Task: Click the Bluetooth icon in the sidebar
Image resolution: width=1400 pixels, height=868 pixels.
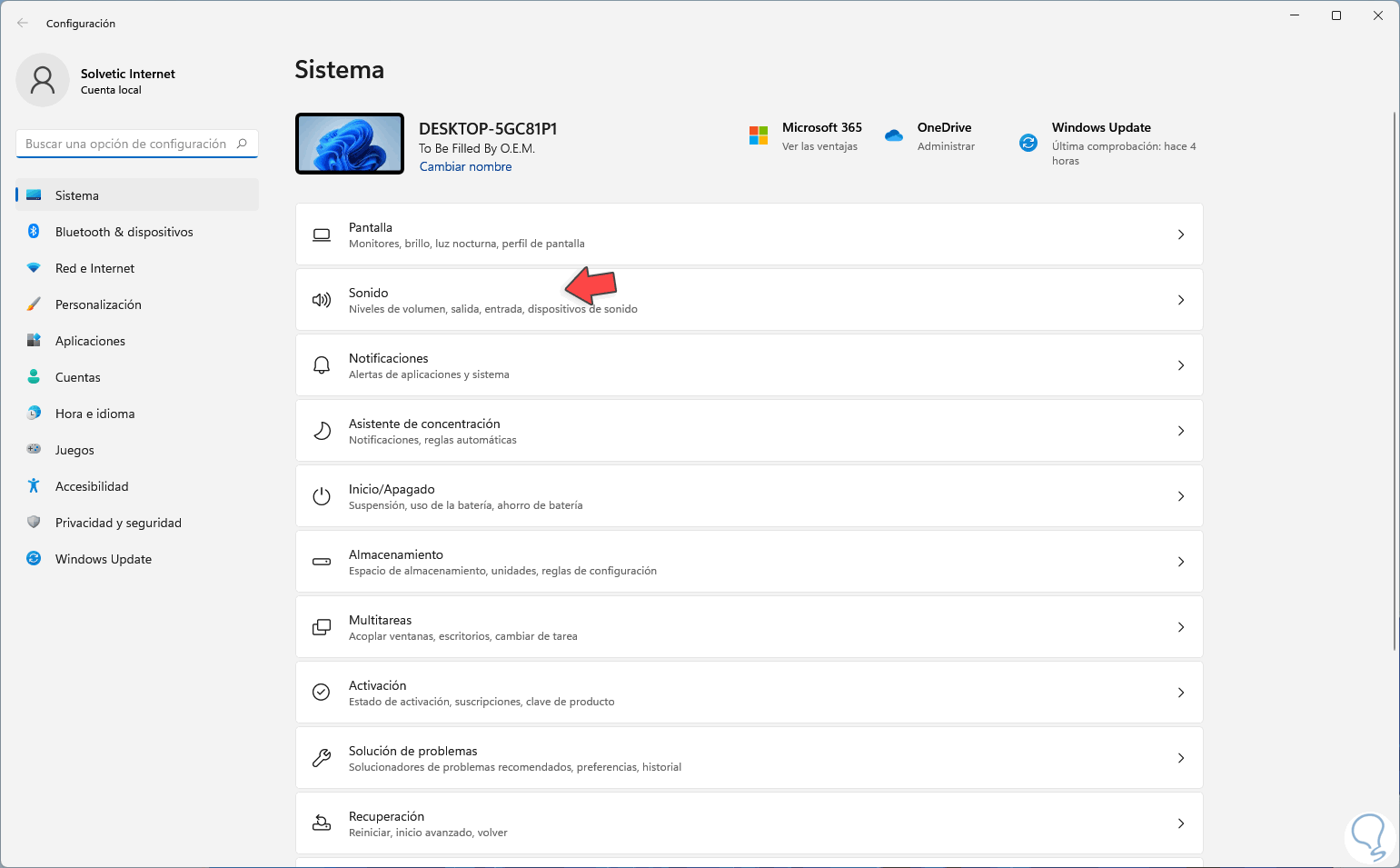Action: [x=34, y=232]
